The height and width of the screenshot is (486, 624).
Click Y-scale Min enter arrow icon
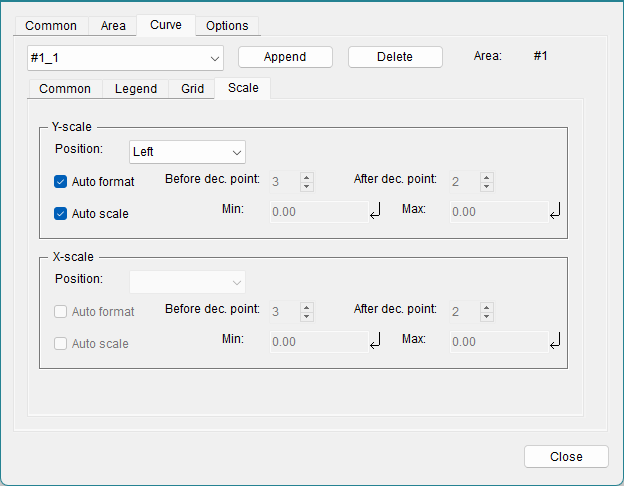[376, 211]
